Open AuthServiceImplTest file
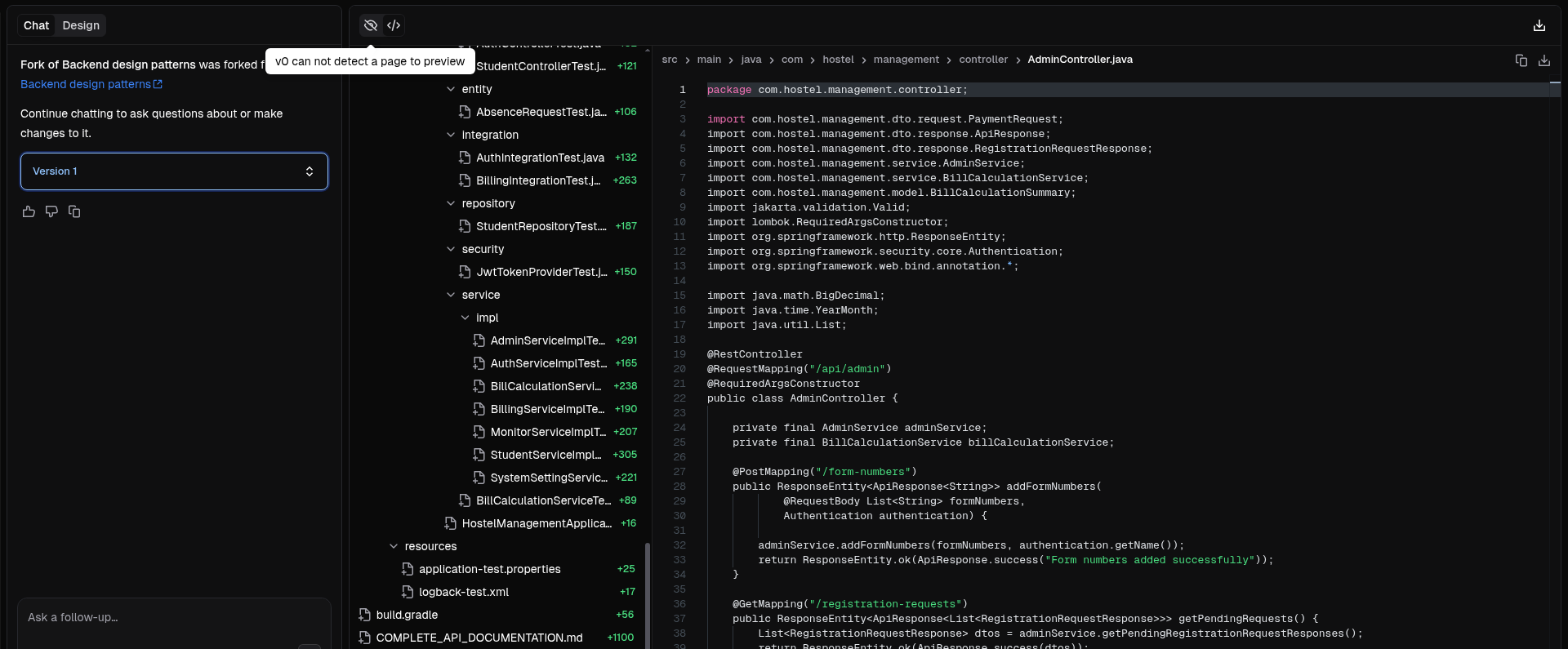1568x649 pixels. [549, 363]
